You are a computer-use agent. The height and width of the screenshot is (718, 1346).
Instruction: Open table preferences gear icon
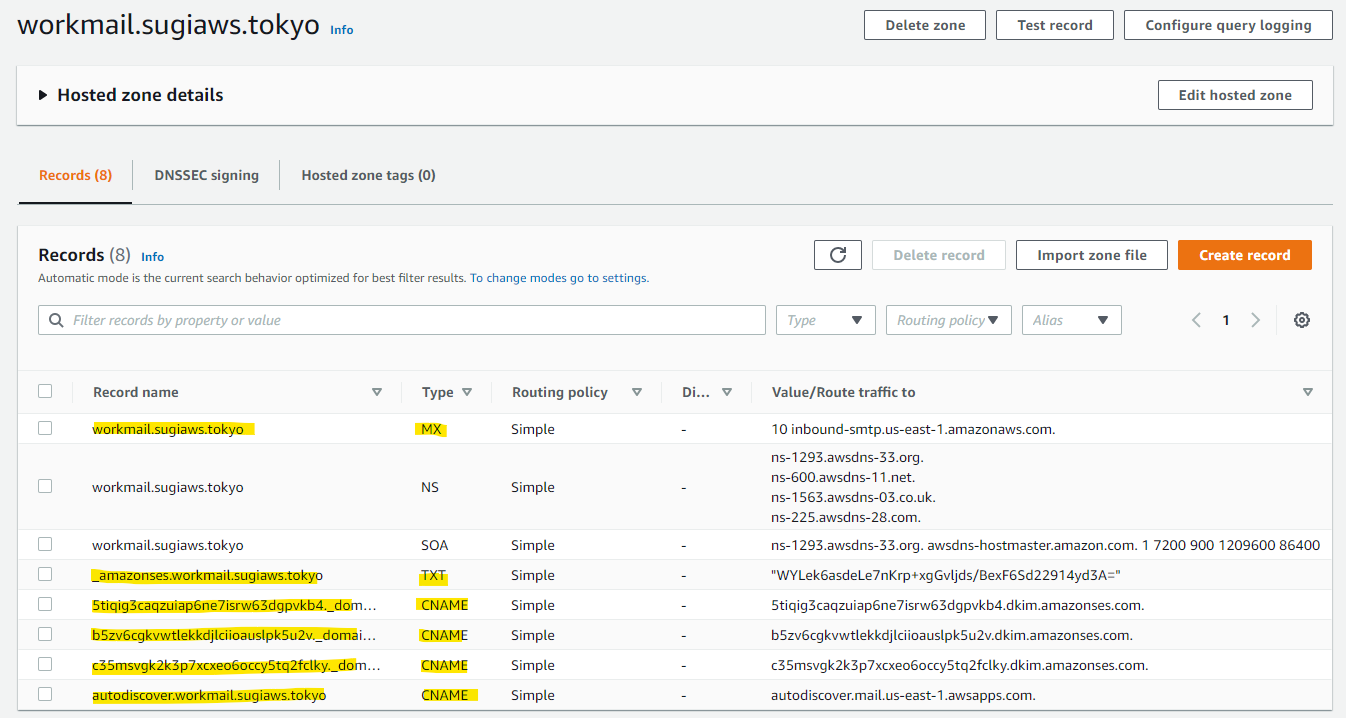pyautogui.click(x=1301, y=320)
